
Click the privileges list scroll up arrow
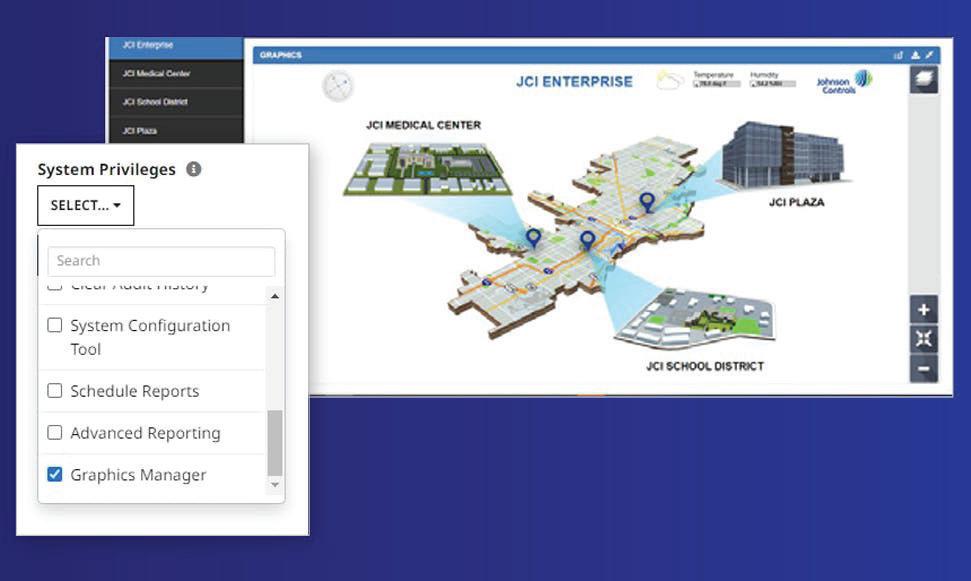point(275,297)
